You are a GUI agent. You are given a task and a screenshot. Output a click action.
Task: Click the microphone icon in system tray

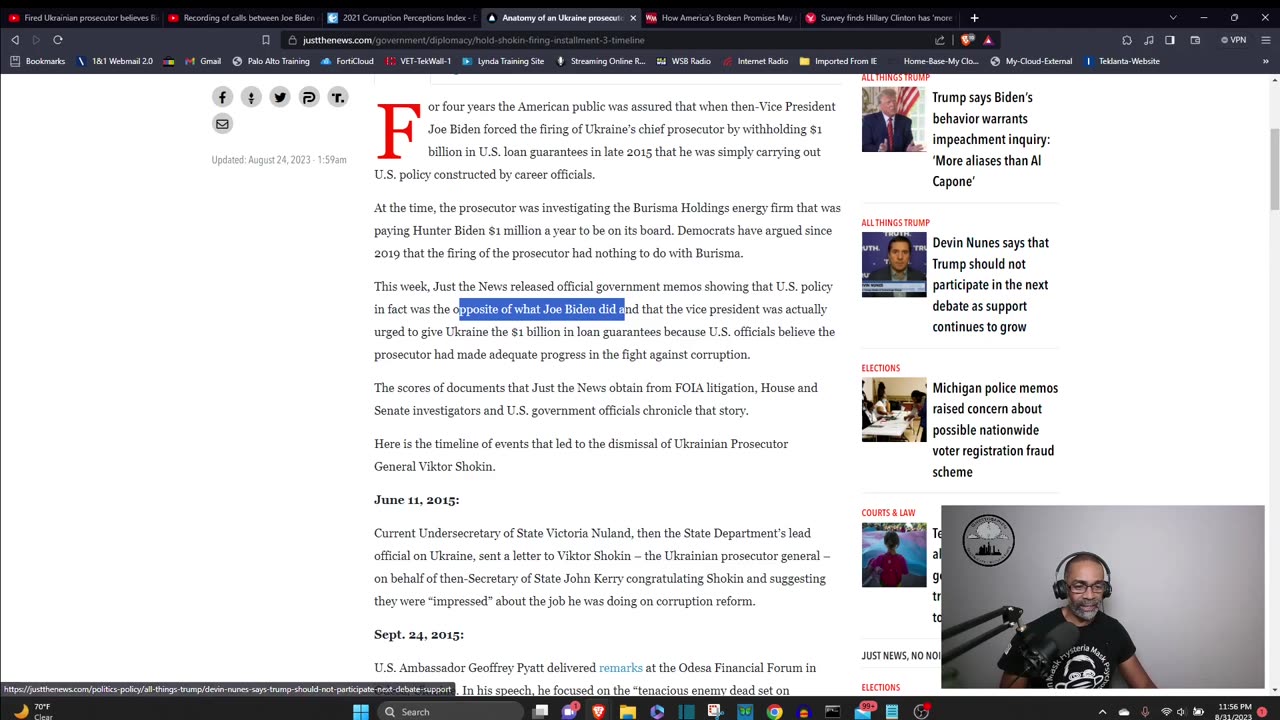click(1145, 712)
